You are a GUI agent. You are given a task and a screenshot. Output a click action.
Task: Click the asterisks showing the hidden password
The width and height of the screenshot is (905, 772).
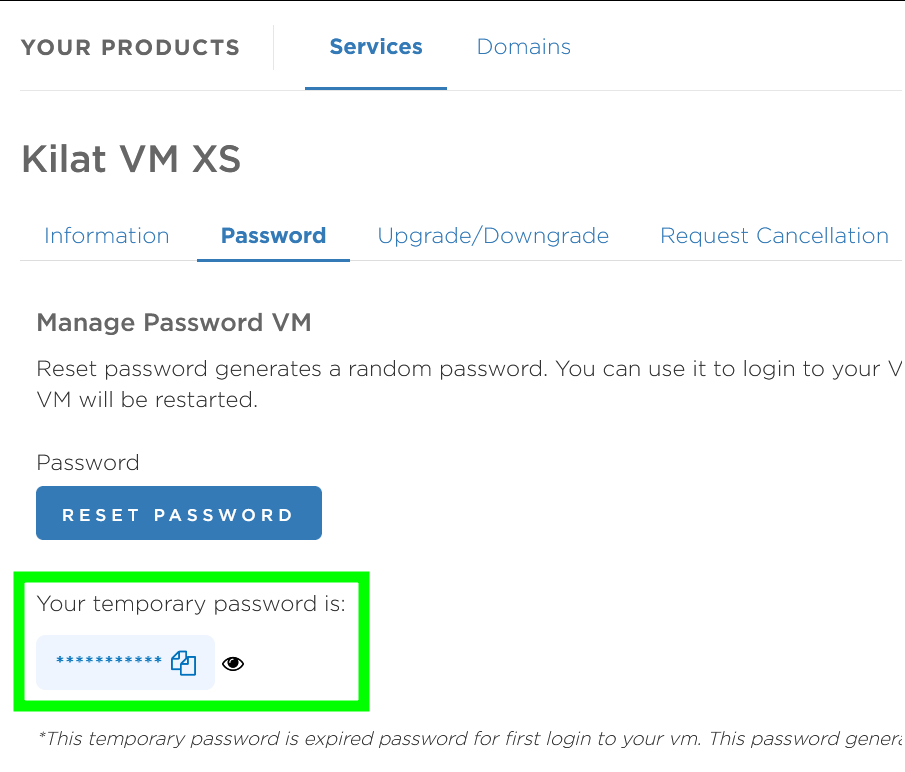(110, 662)
